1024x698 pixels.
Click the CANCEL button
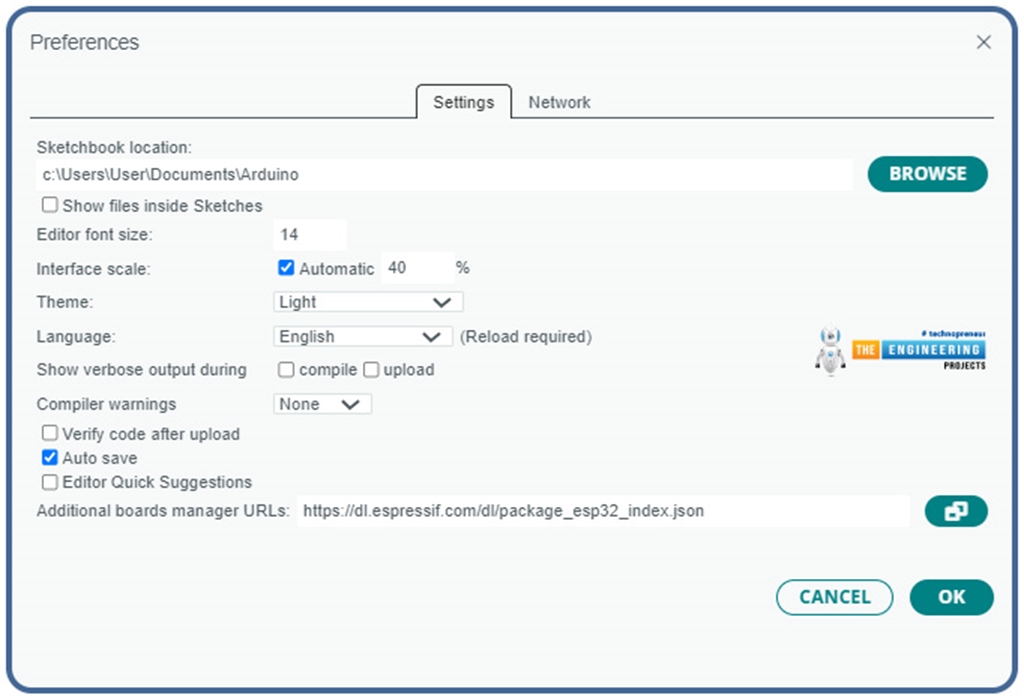point(834,597)
